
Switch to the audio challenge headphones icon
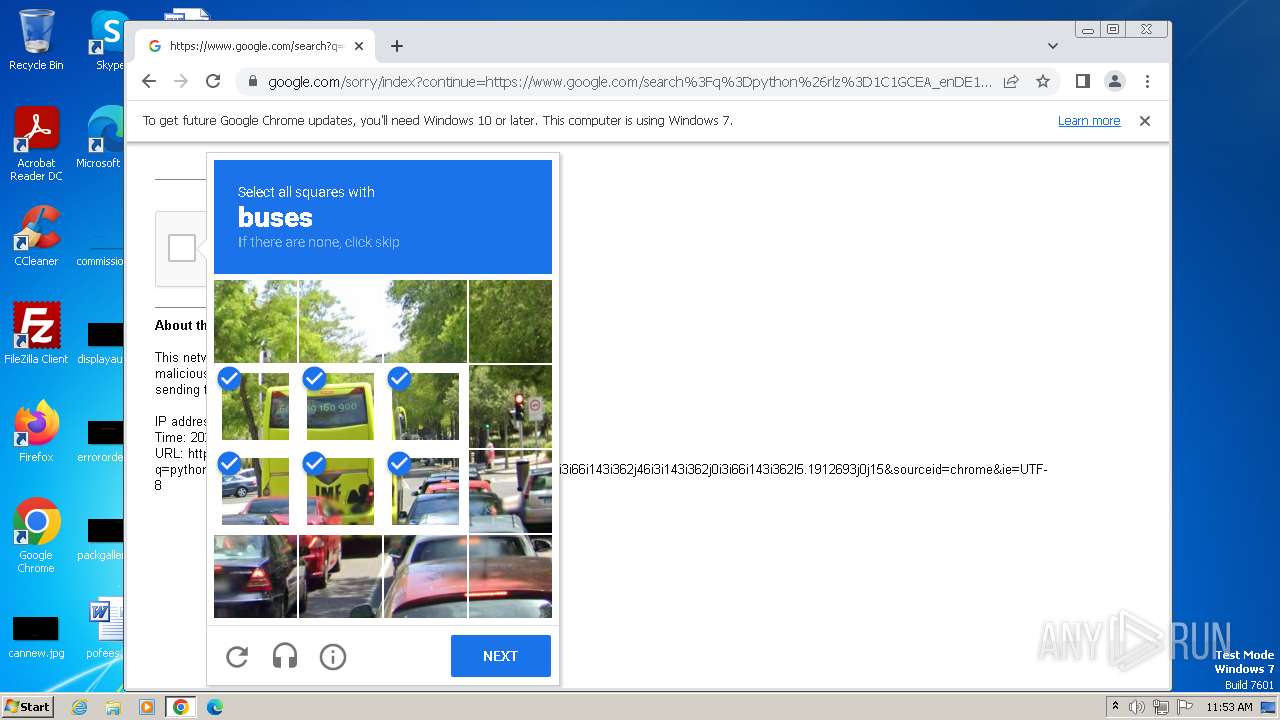pyautogui.click(x=285, y=657)
